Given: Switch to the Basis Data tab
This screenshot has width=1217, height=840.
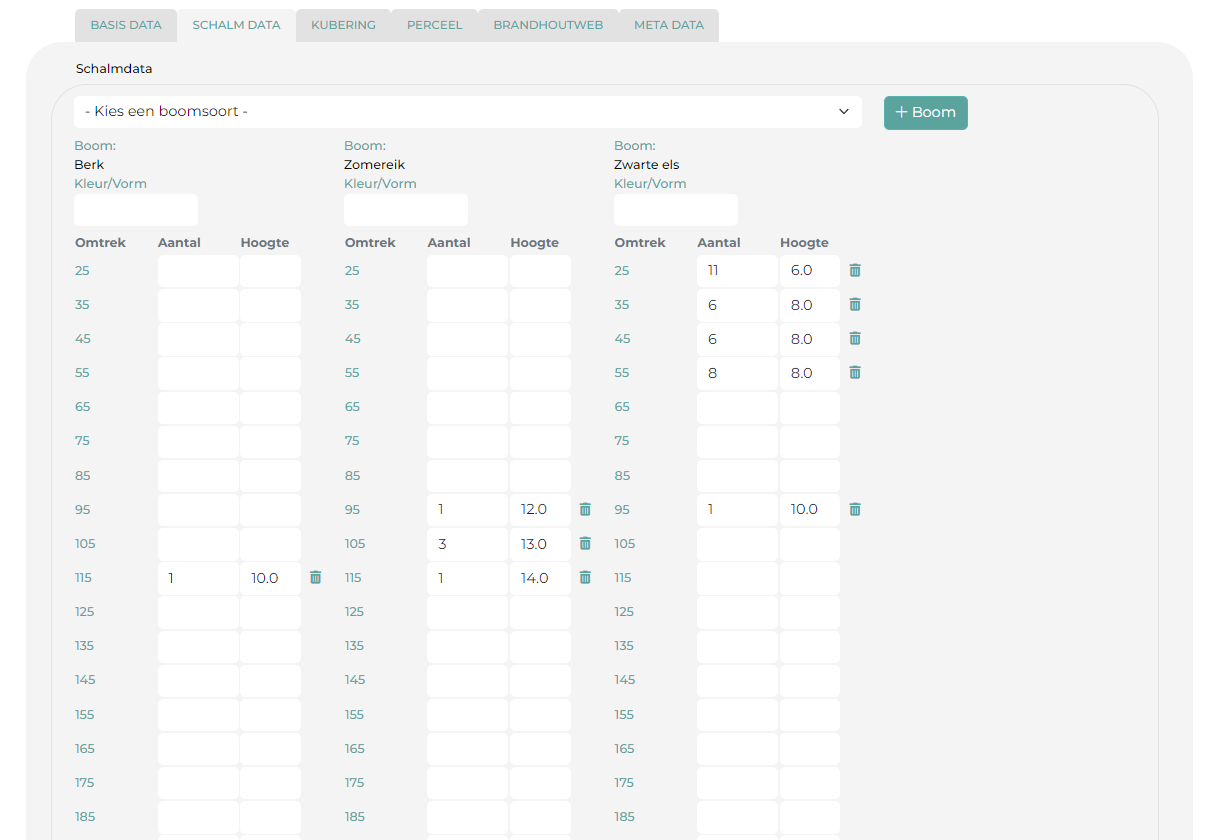Looking at the screenshot, I should pos(126,25).
